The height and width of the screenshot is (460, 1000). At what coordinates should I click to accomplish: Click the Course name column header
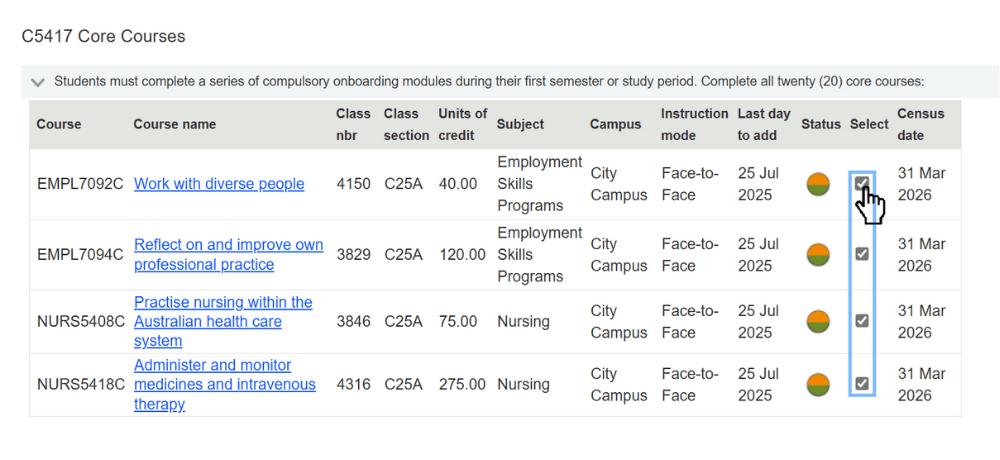pyautogui.click(x=174, y=124)
